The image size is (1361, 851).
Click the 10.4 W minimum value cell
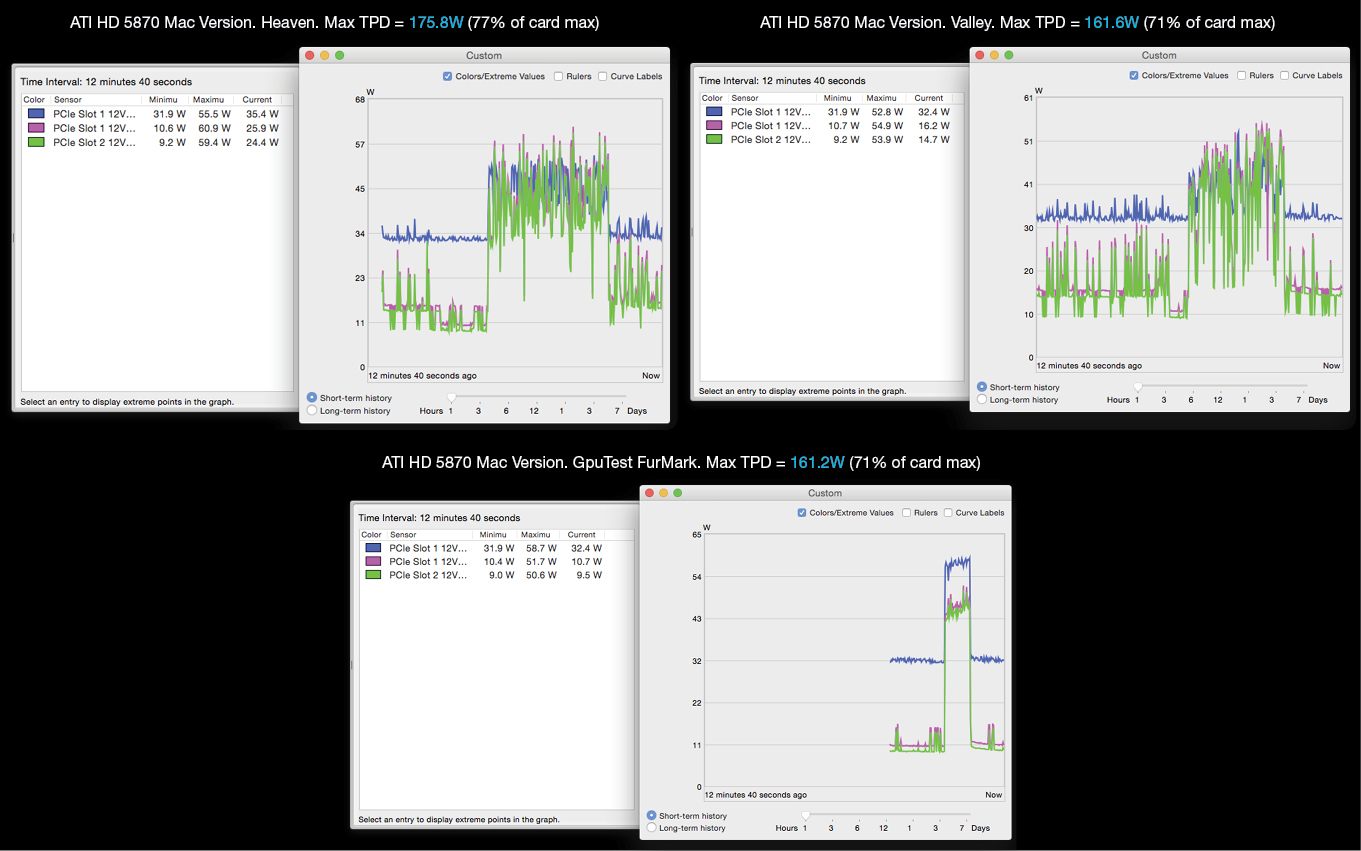499,561
